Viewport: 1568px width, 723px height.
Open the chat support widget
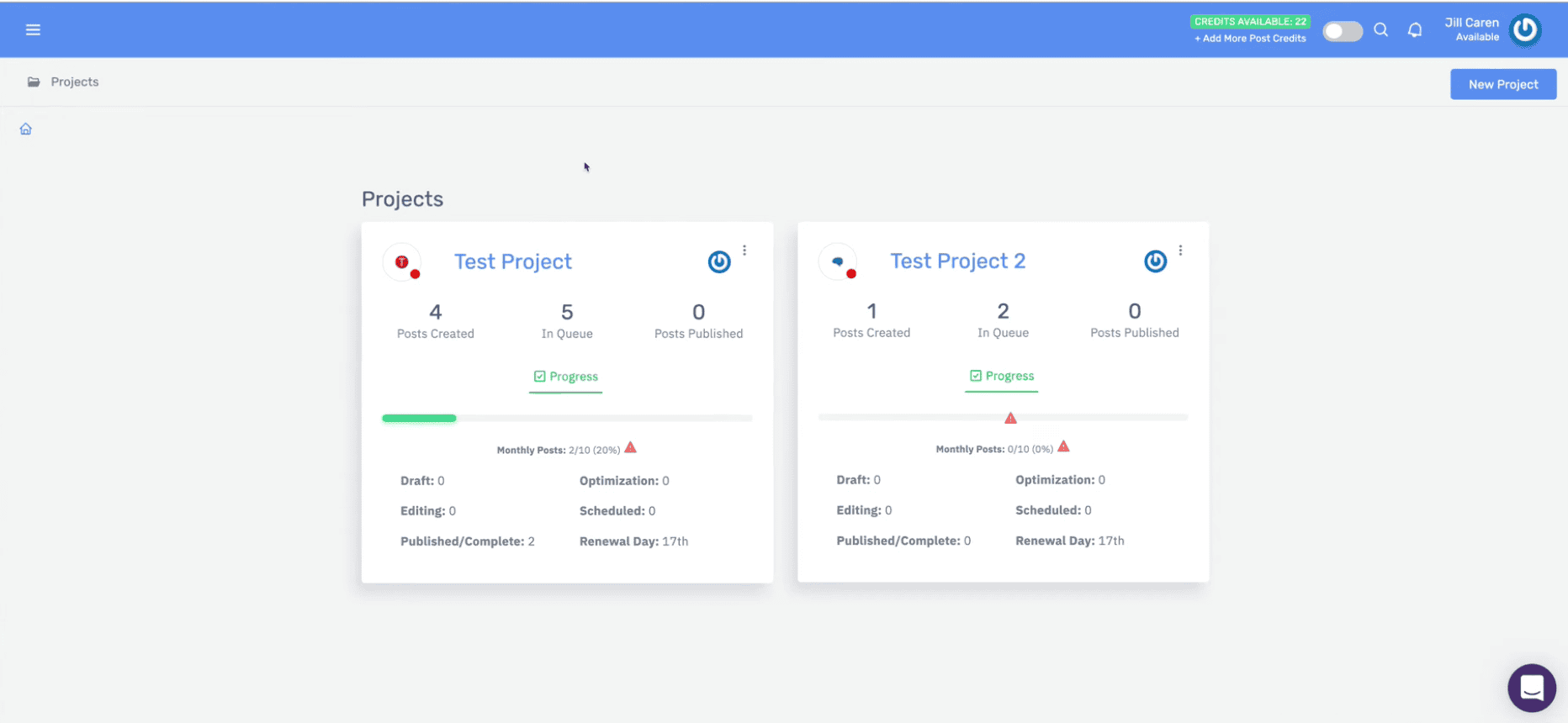pos(1531,688)
